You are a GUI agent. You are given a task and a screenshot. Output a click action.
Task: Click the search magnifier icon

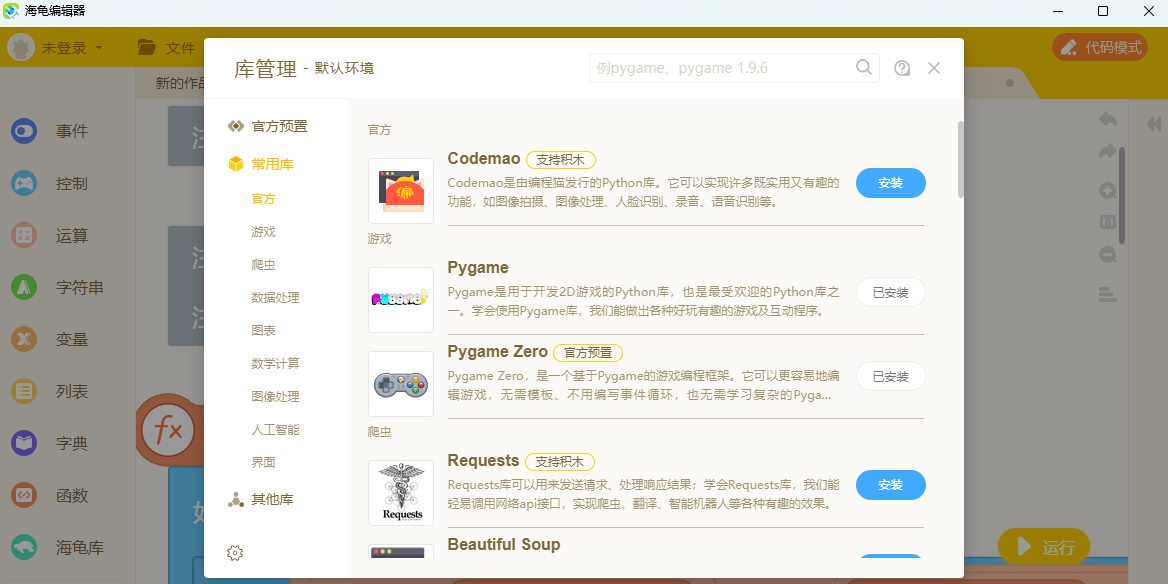(863, 68)
